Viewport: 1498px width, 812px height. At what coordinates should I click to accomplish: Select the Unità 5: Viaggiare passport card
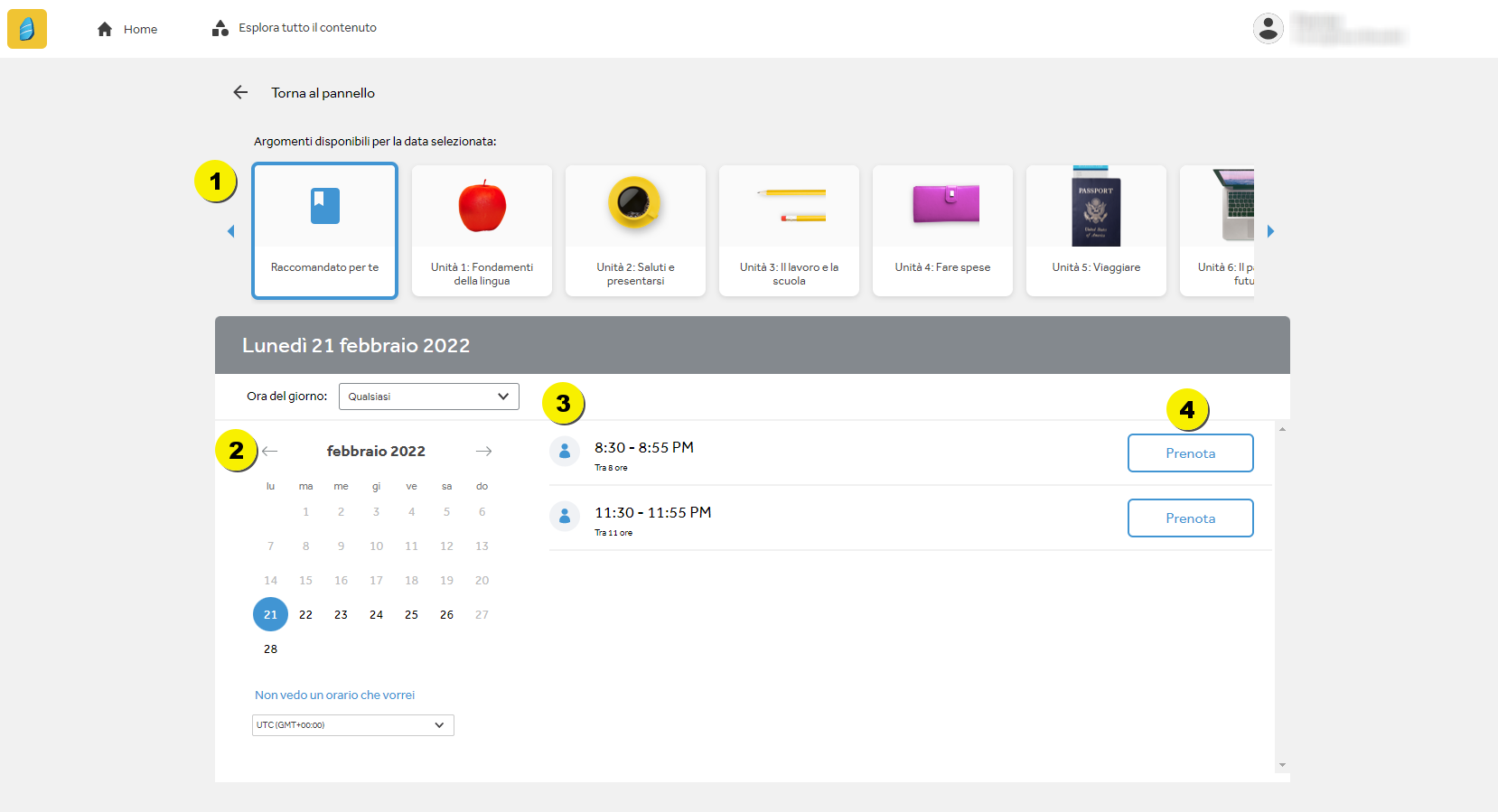point(1096,230)
